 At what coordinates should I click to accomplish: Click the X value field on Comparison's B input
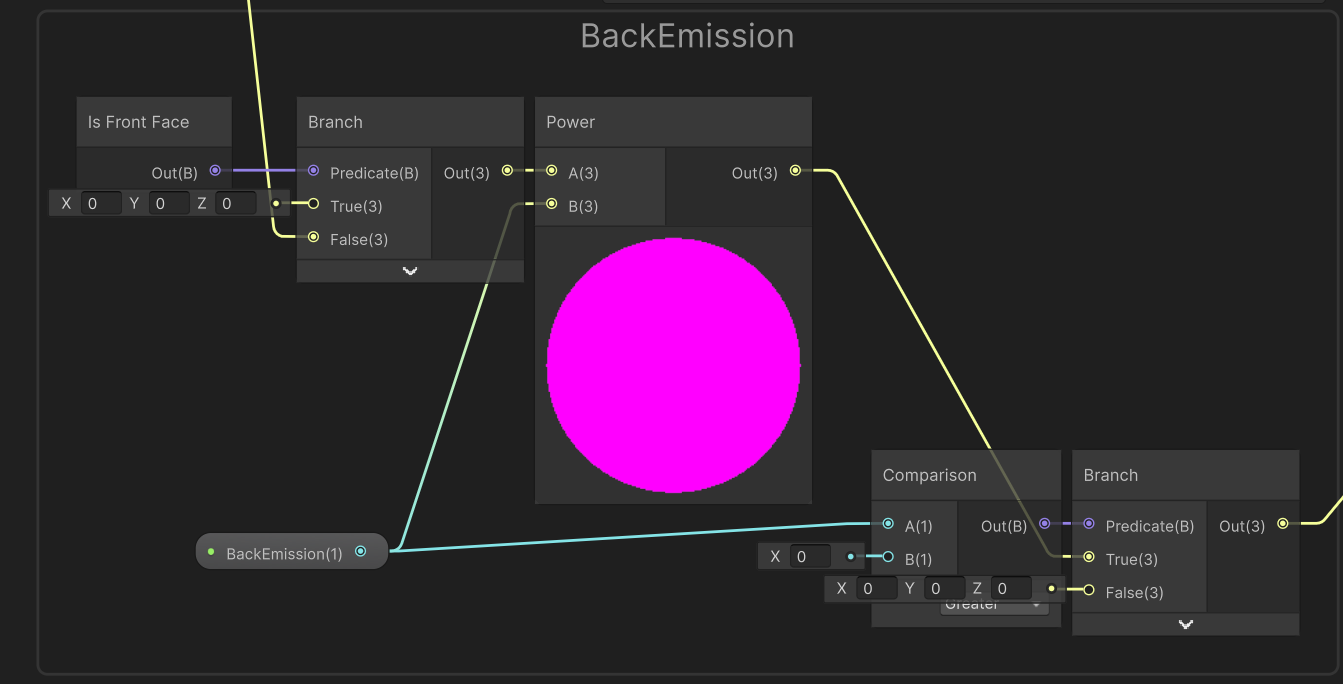pyautogui.click(x=812, y=556)
